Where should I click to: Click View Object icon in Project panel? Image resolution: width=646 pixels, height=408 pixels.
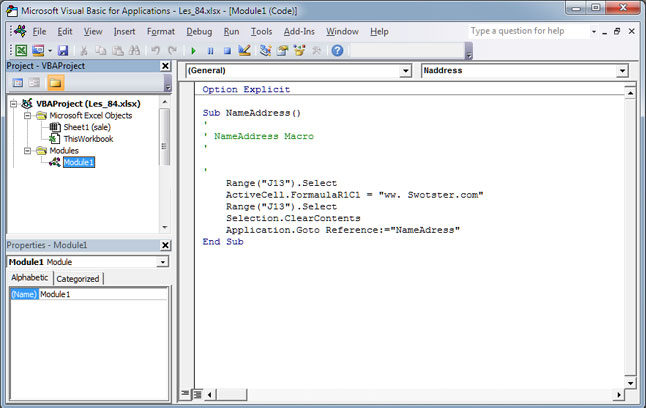(34, 83)
